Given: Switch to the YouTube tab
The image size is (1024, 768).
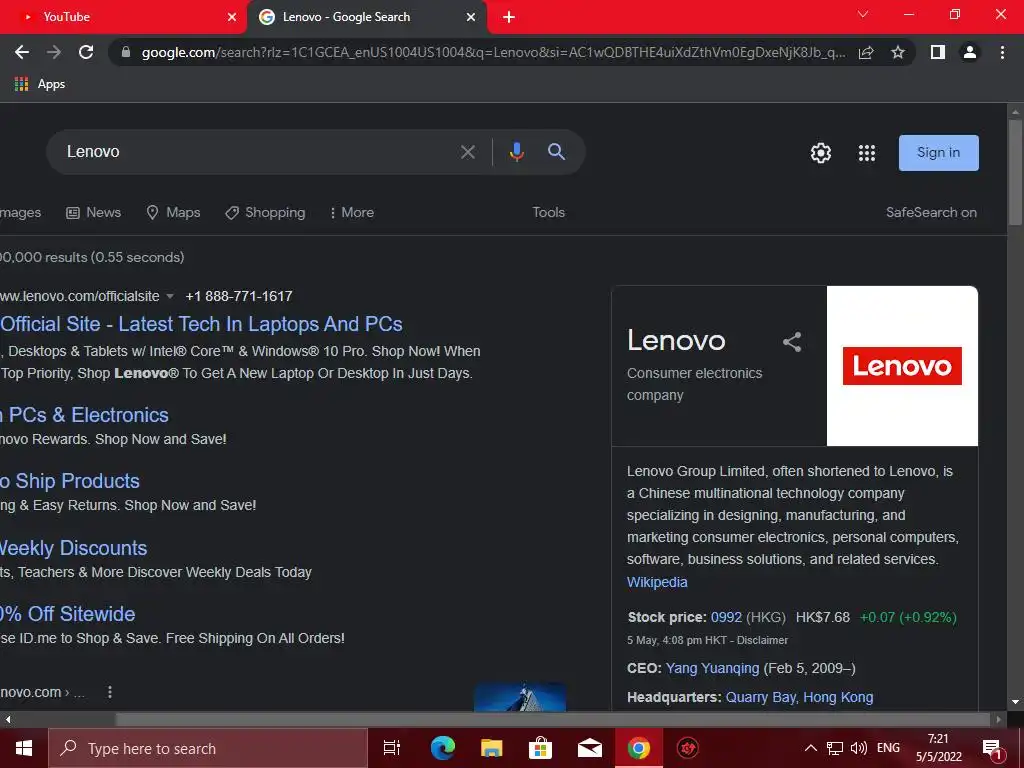Looking at the screenshot, I should (x=123, y=17).
